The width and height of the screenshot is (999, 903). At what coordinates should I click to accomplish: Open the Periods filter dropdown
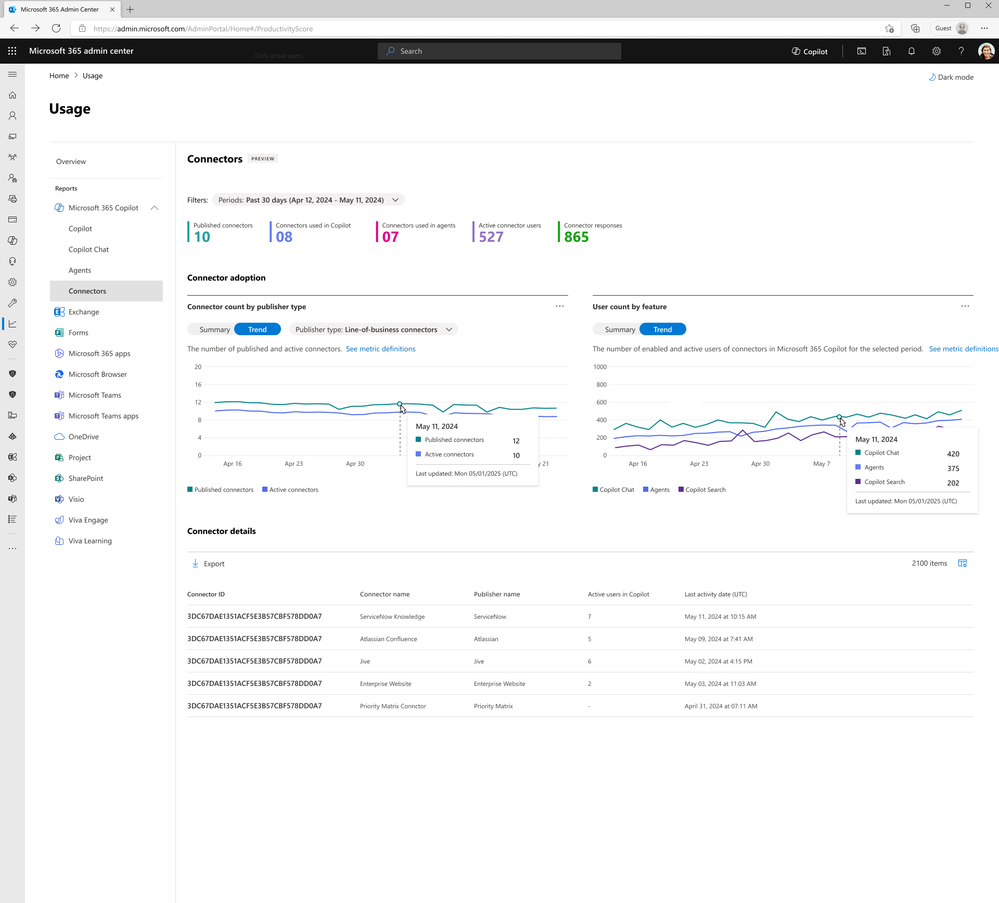tap(309, 199)
